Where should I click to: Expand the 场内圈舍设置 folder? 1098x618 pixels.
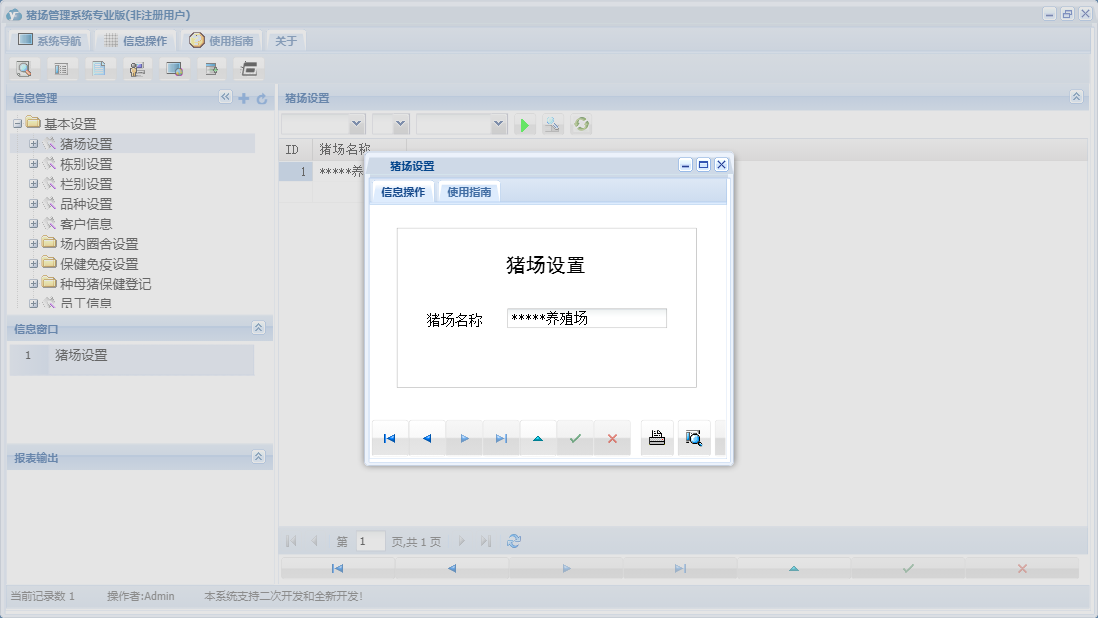point(34,243)
